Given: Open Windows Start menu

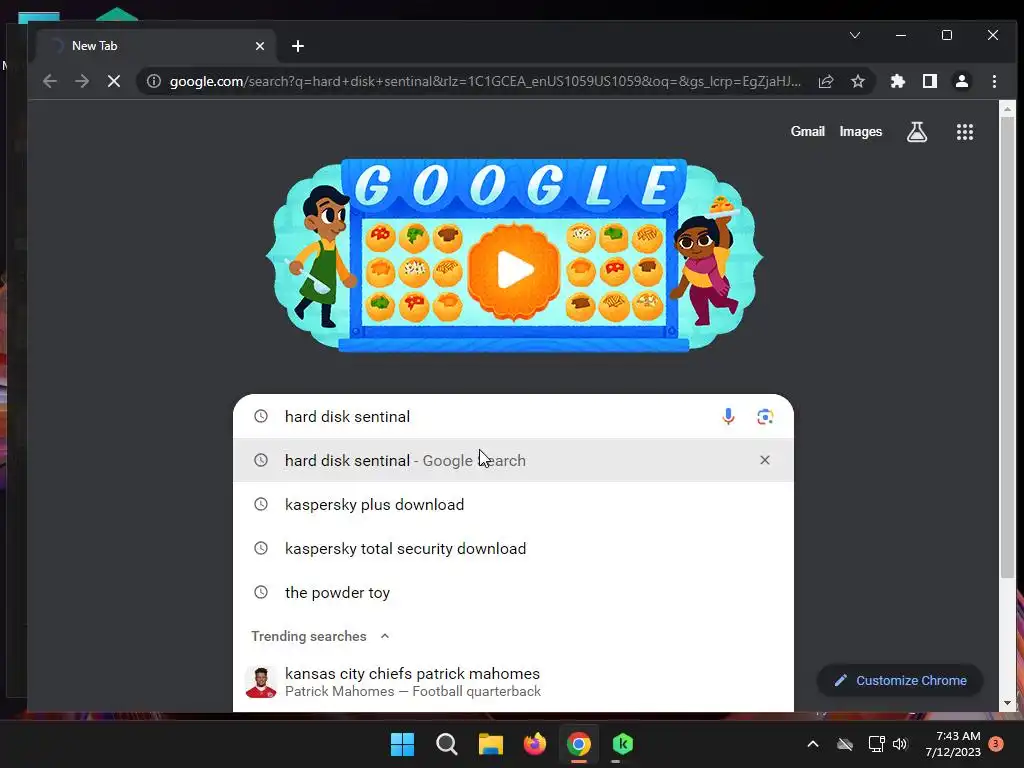Looking at the screenshot, I should 402,744.
